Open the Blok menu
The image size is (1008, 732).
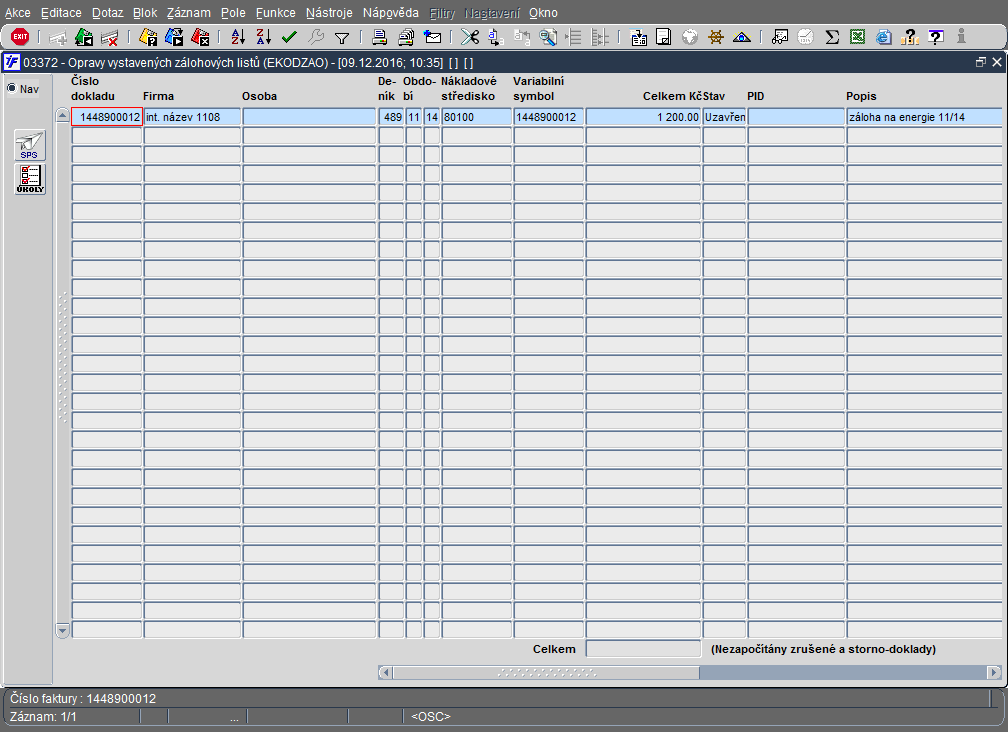(145, 13)
